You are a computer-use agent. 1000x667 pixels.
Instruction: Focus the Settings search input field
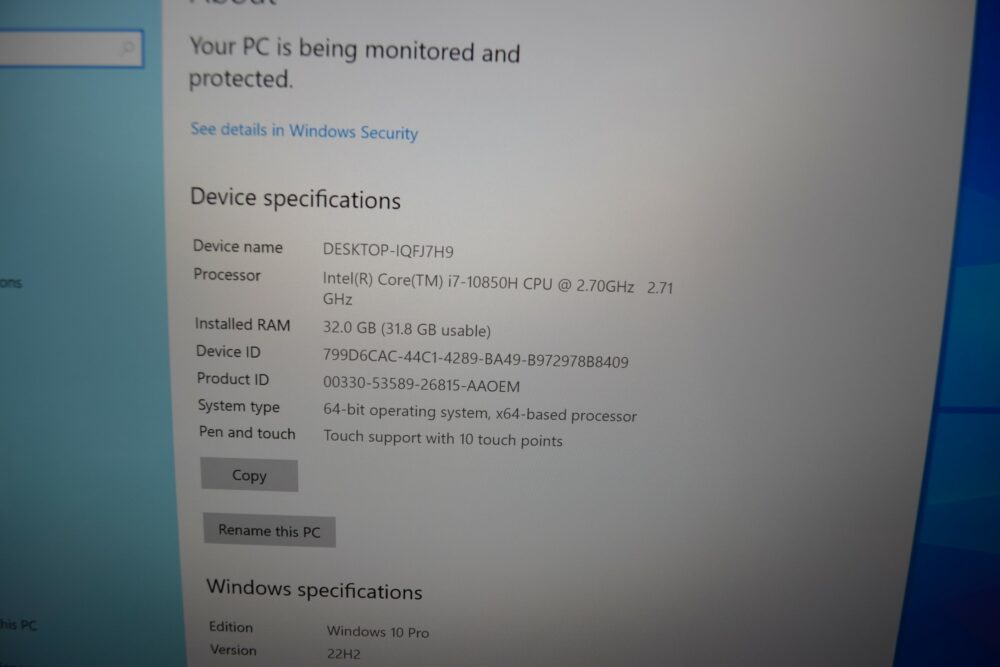click(x=71, y=48)
